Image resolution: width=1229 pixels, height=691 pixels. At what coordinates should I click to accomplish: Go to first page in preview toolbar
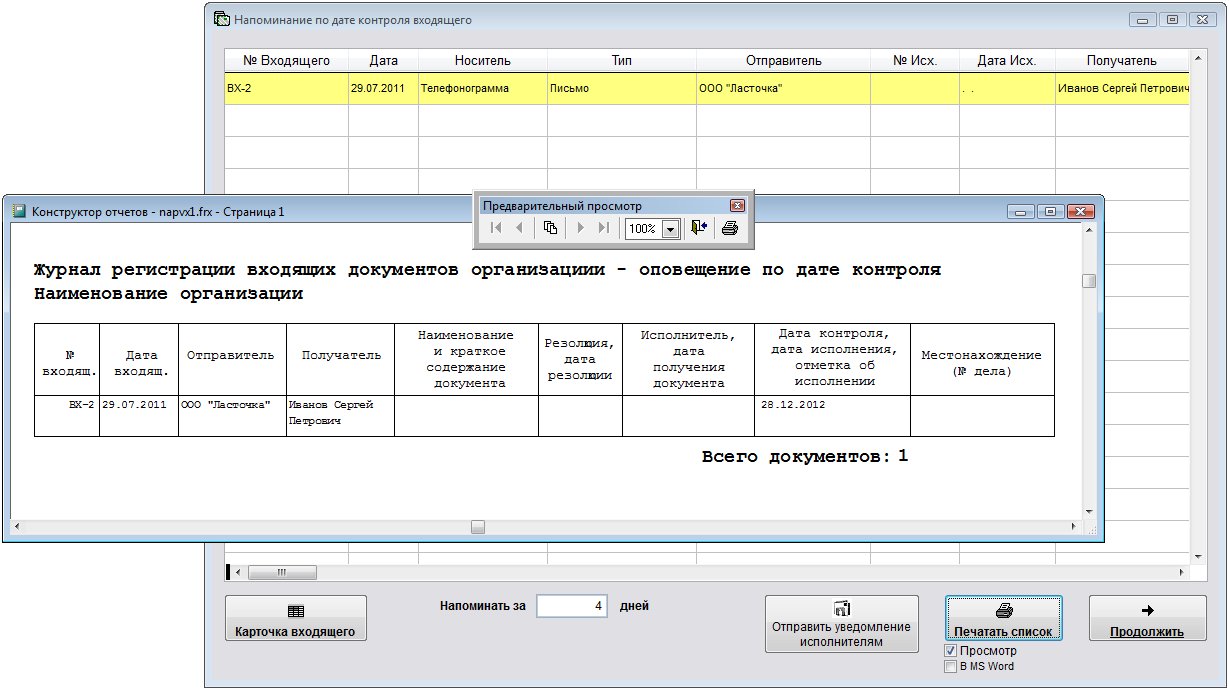495,228
